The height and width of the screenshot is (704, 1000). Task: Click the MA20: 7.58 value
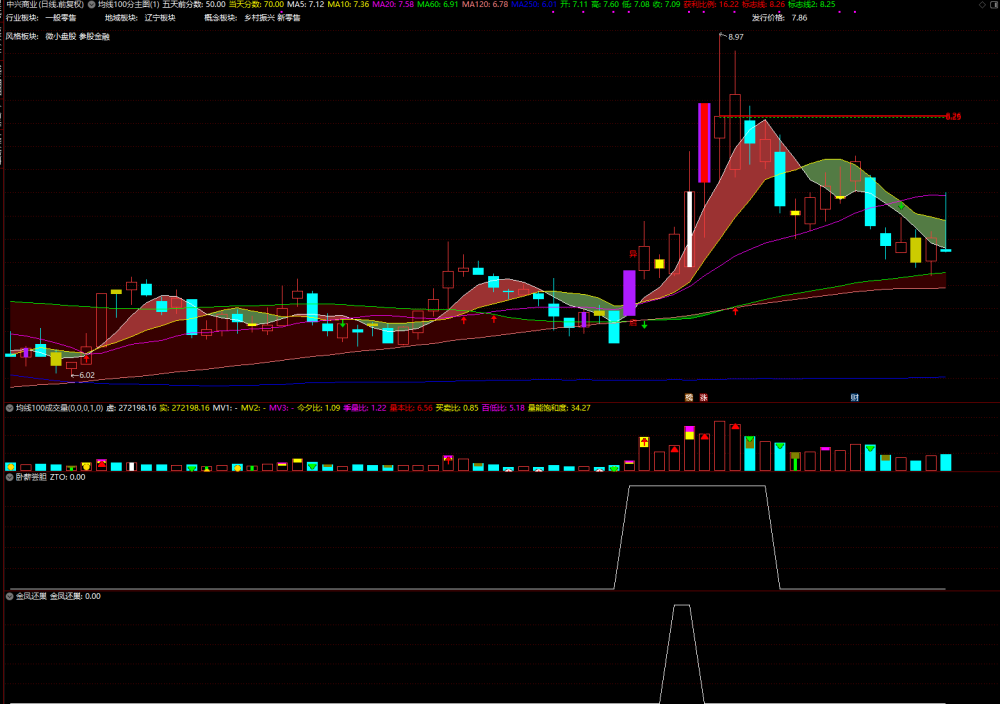pyautogui.click(x=393, y=4)
